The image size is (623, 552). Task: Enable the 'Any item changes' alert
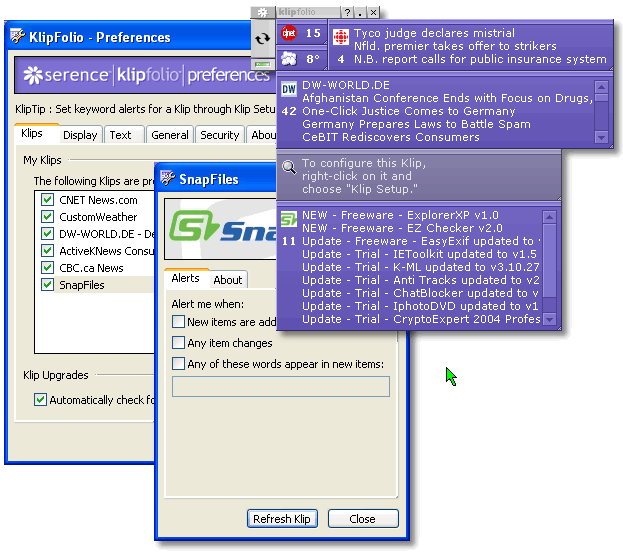pos(178,343)
